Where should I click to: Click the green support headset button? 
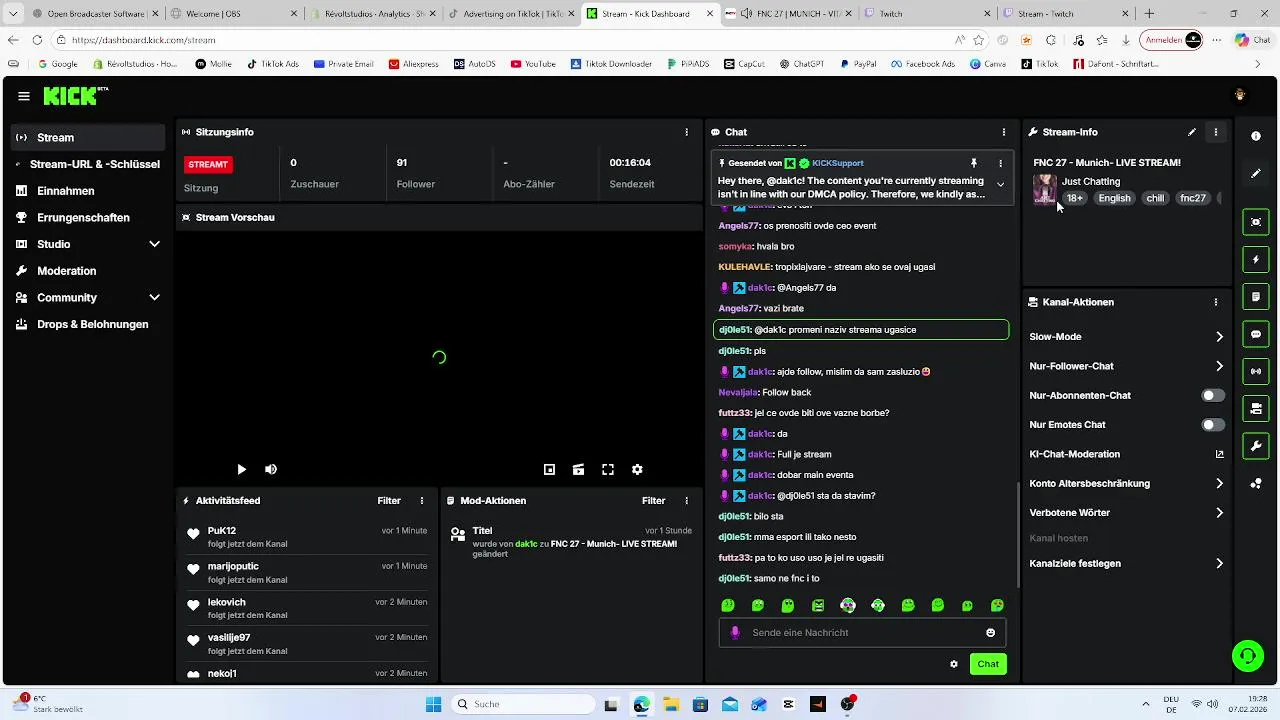tap(1247, 656)
